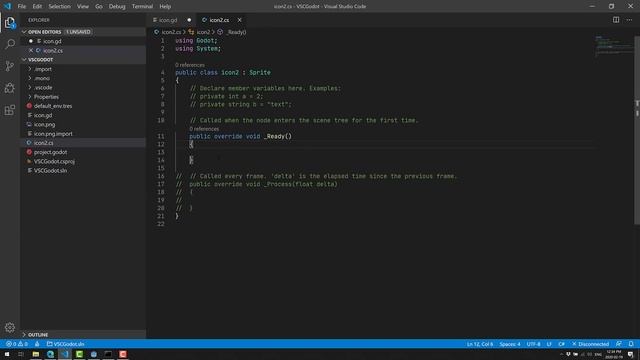640x360 pixels.
Task: Open the Godot taskbar icon
Action: point(93,354)
